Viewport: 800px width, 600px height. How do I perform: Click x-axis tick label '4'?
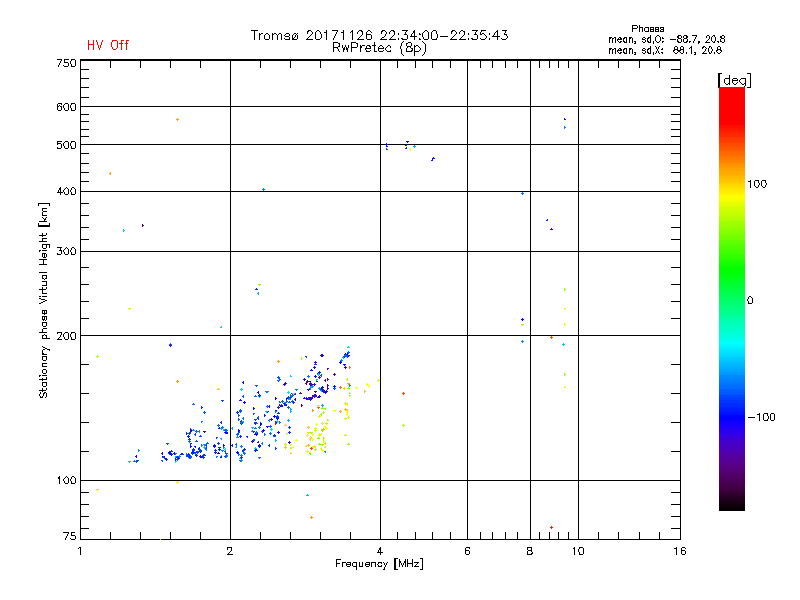[380, 551]
